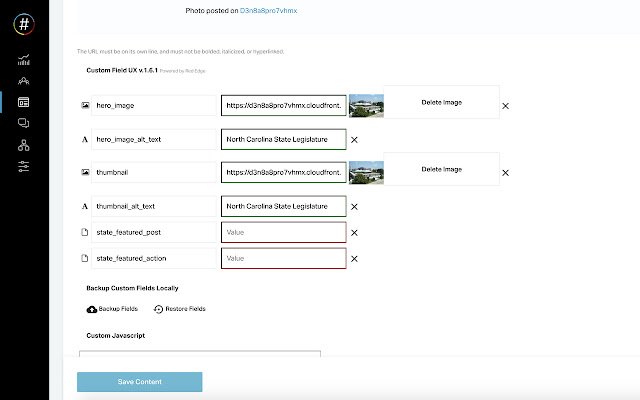
Task: Edit the hero_image URL value field
Action: click(x=284, y=105)
